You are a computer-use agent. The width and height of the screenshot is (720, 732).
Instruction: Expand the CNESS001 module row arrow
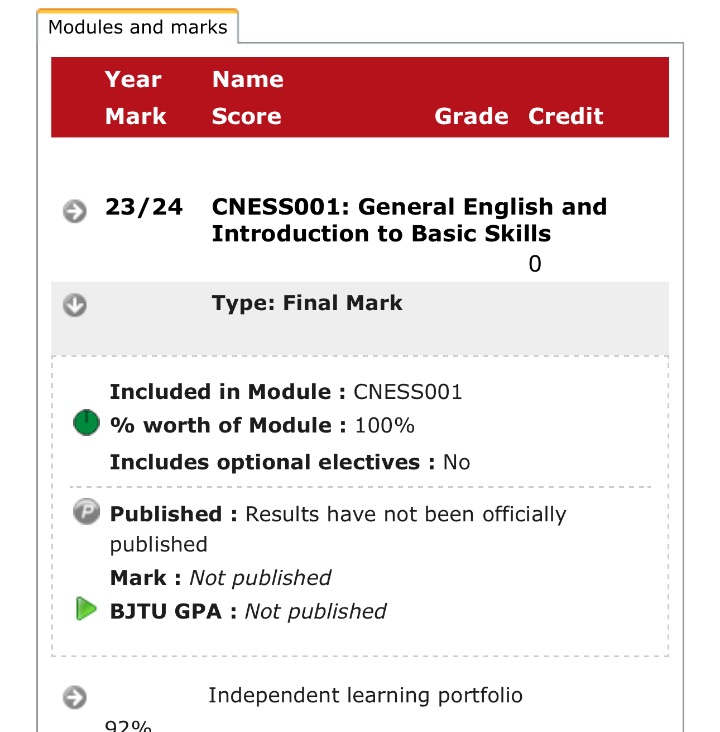coord(75,211)
